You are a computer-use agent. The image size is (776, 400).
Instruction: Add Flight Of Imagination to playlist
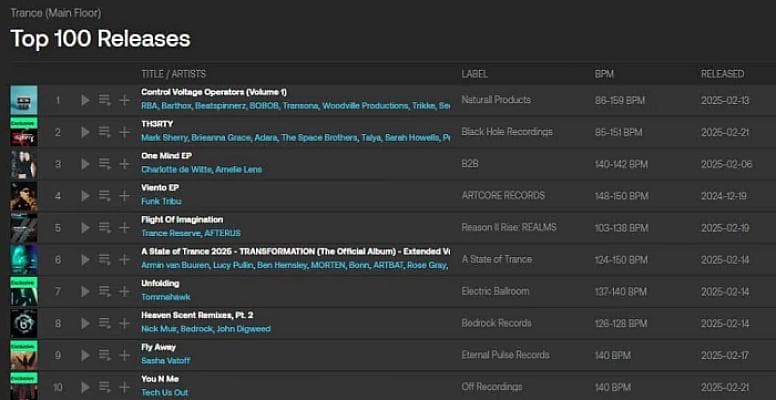point(124,228)
